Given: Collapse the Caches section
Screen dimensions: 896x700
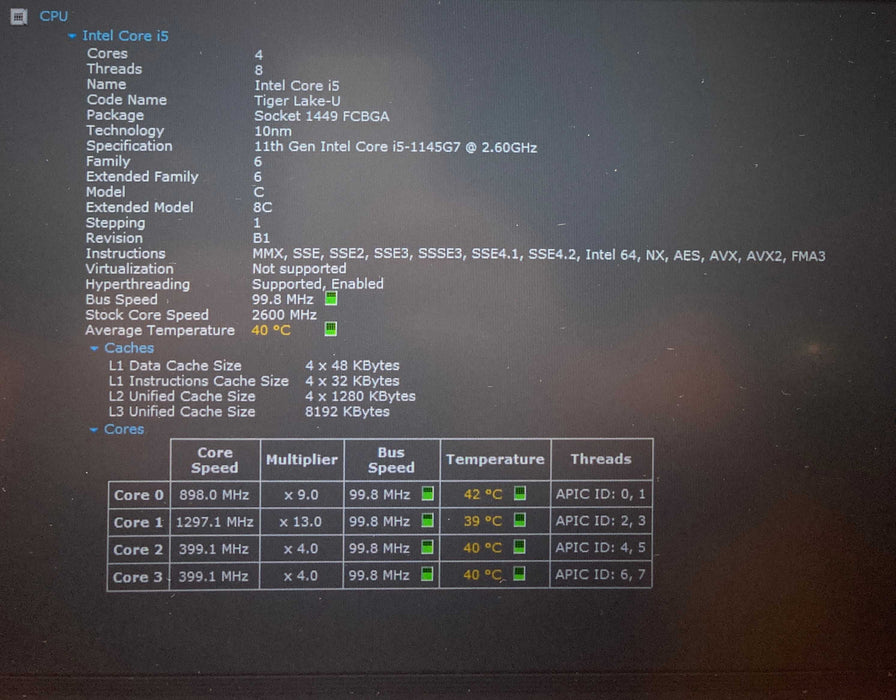Looking at the screenshot, I should click(x=94, y=349).
